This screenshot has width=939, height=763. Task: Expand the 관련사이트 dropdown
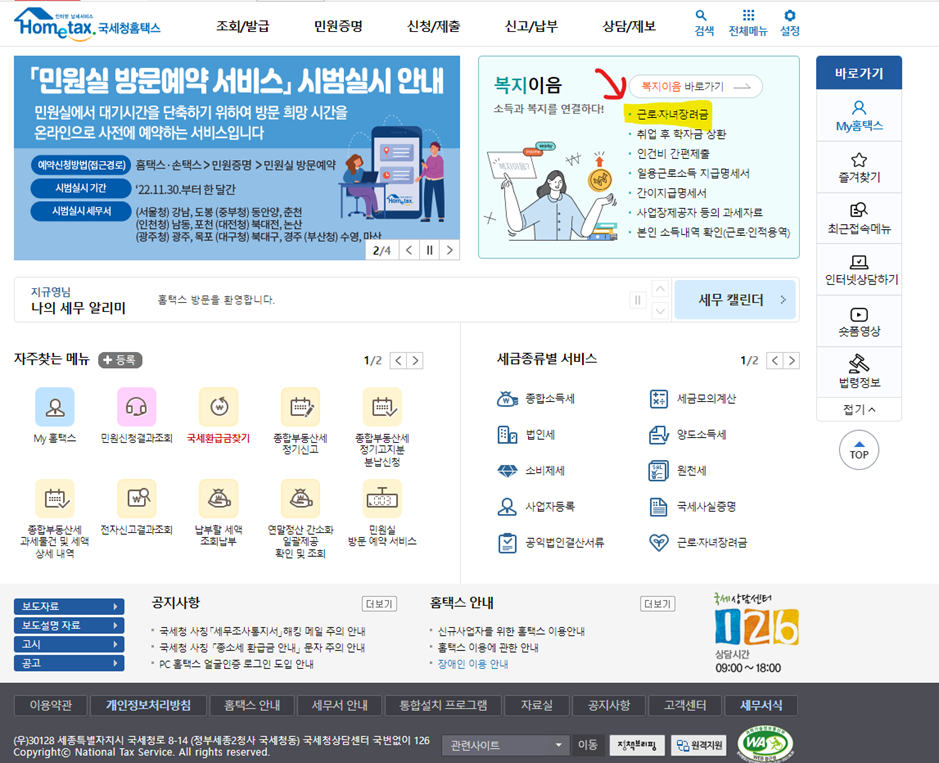coord(507,746)
